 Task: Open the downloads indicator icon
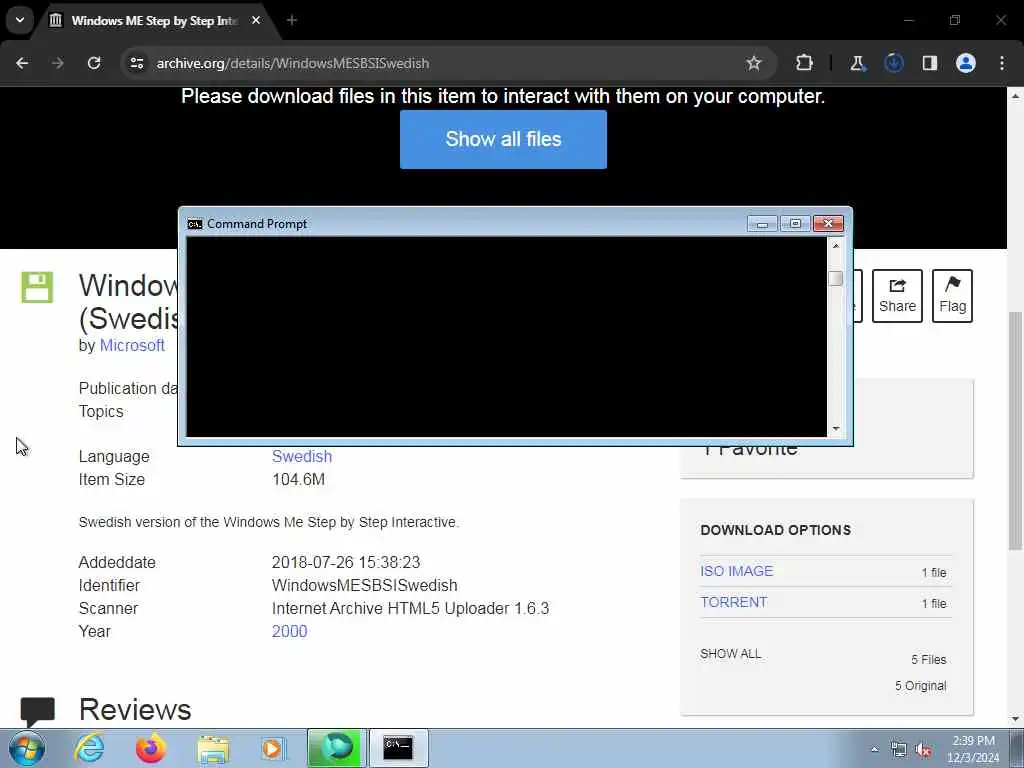click(x=894, y=63)
